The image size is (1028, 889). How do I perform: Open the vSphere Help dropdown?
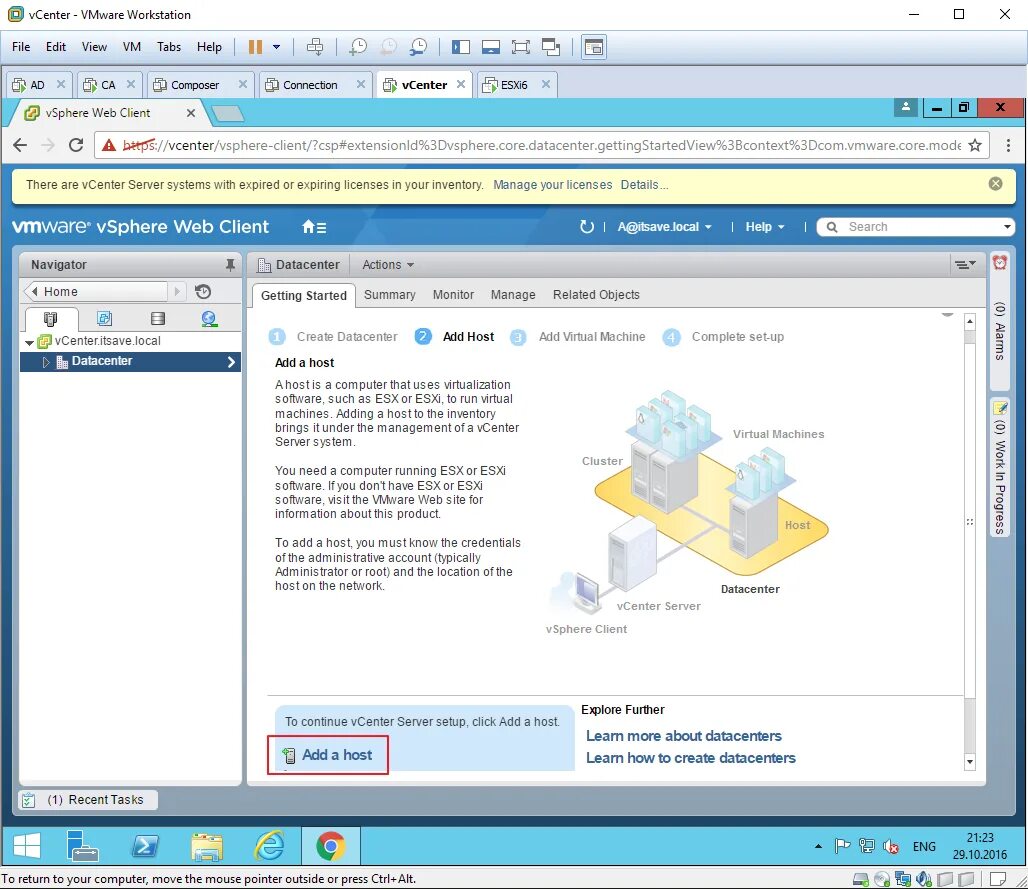tap(764, 227)
